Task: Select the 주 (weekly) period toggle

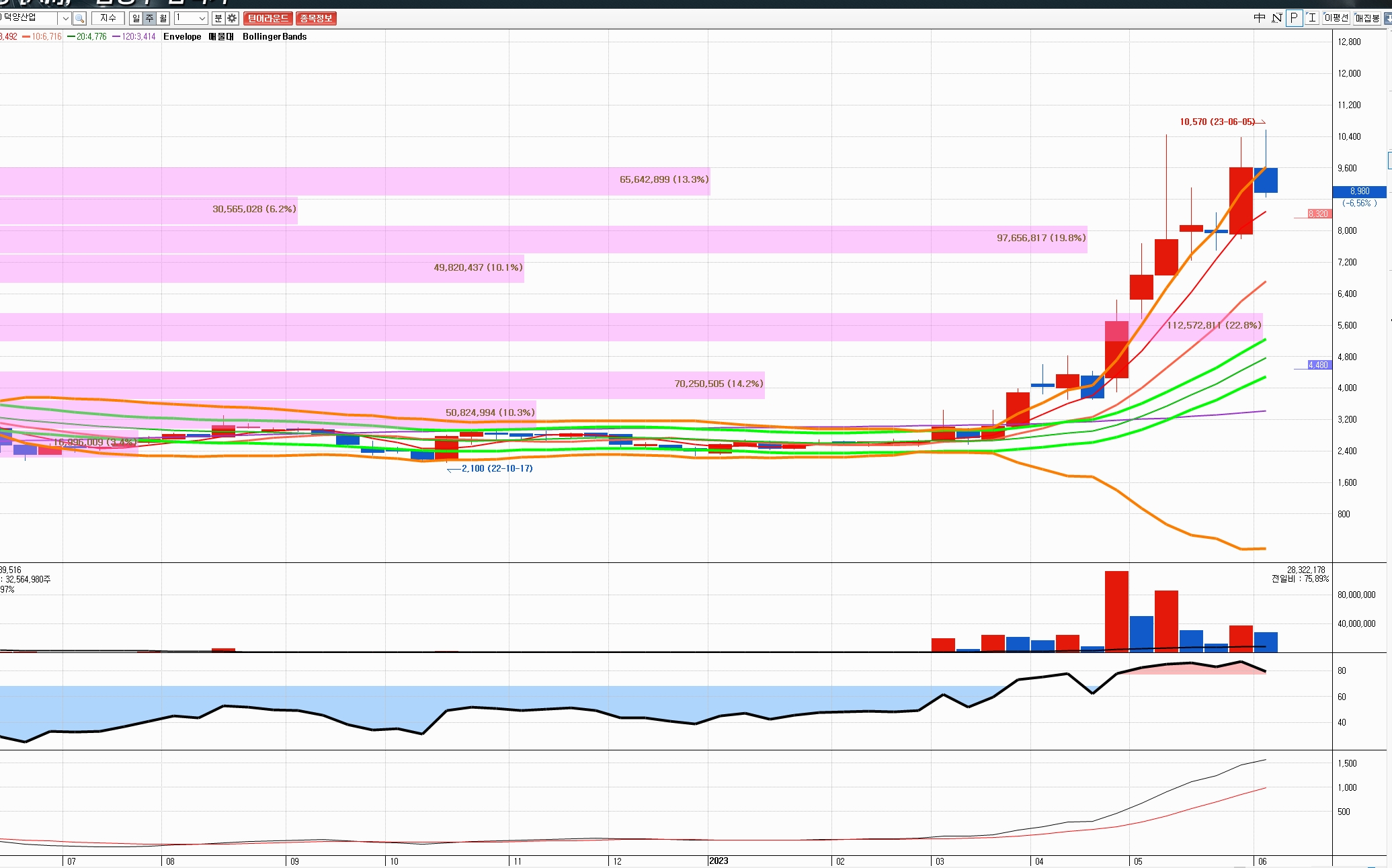Action: [x=150, y=18]
